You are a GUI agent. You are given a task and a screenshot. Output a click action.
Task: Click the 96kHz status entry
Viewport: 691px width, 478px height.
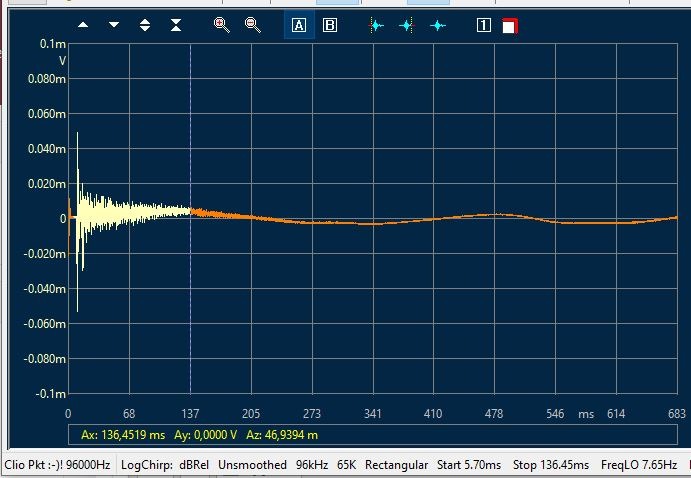click(x=312, y=465)
